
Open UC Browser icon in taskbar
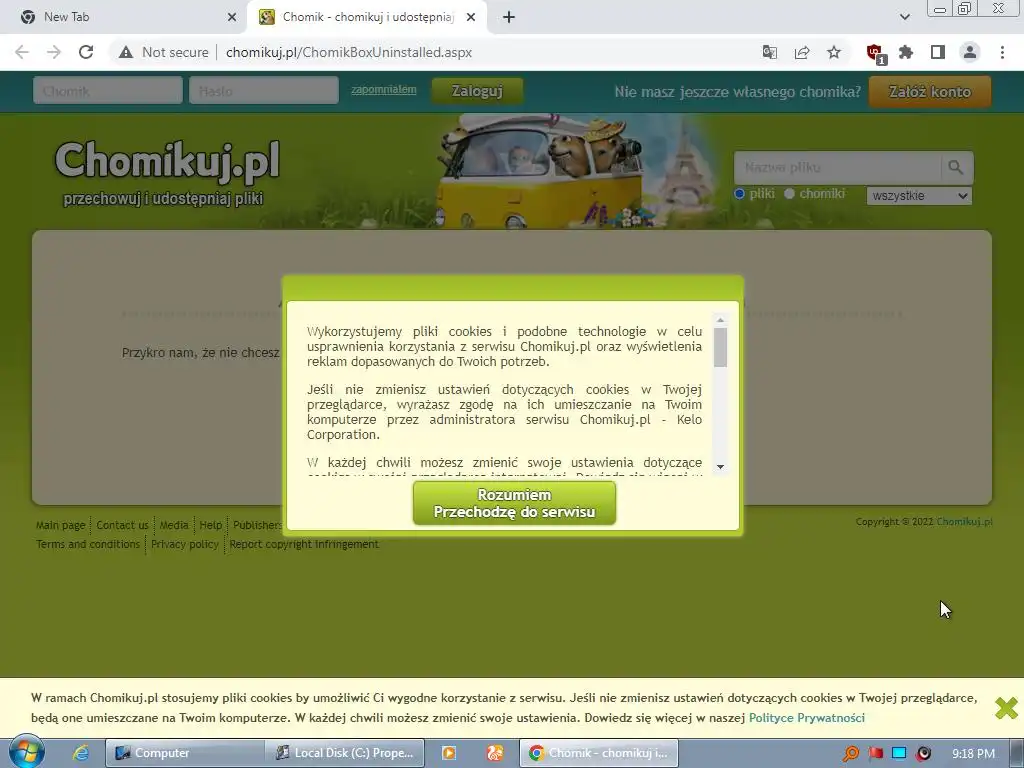(x=494, y=753)
